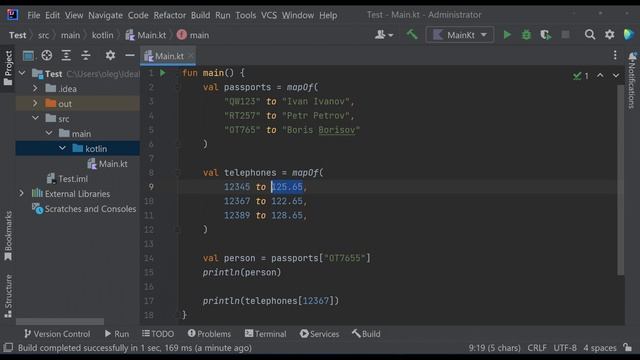Open Search Everywhere magnifier icon
Screen dimensions: 640x360
pyautogui.click(x=590, y=35)
